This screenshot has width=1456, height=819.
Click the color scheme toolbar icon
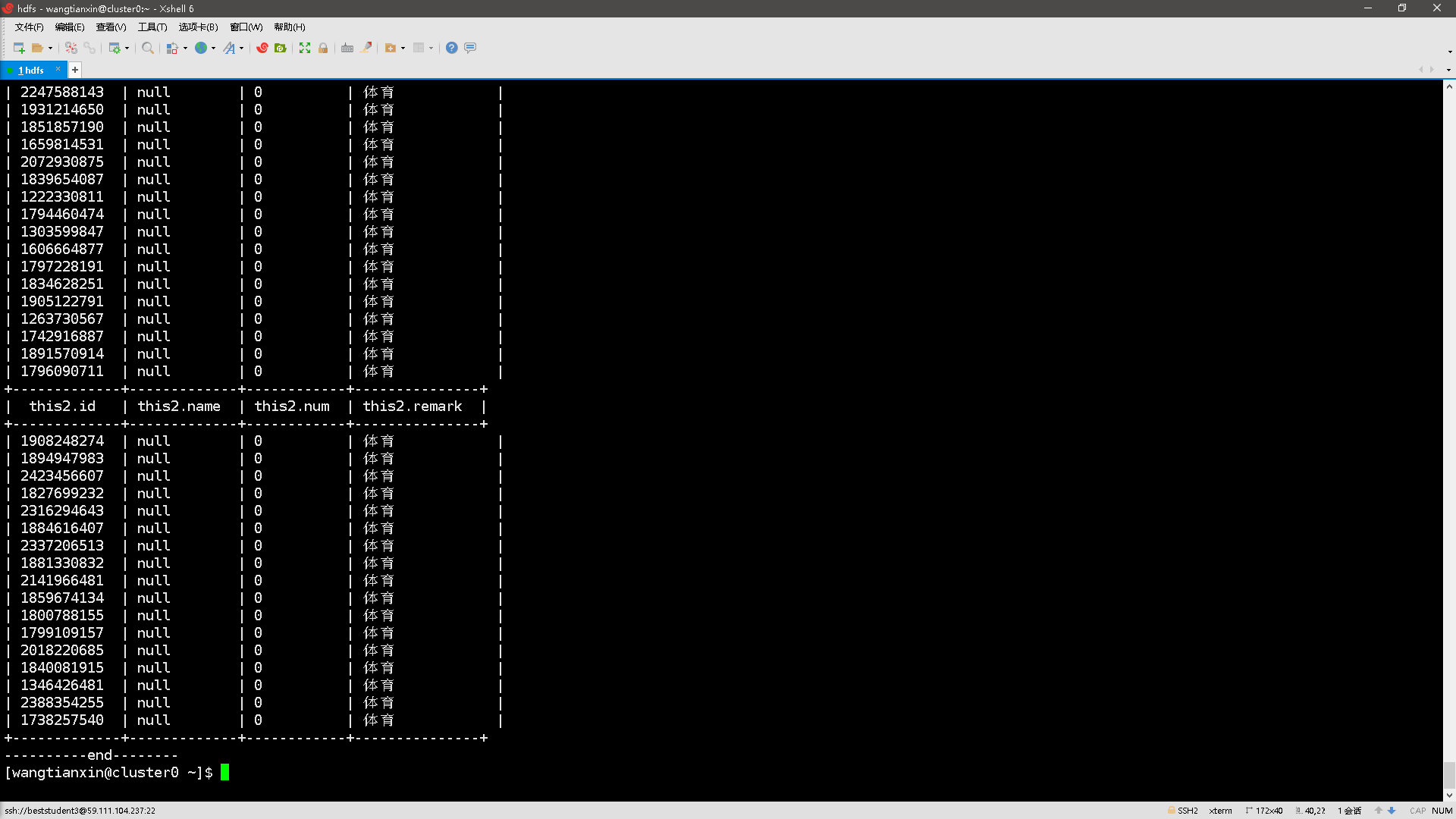click(x=173, y=48)
